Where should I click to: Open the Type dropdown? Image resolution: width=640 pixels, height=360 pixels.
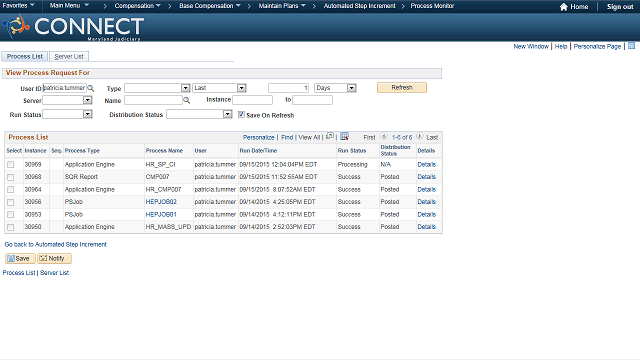pos(186,88)
